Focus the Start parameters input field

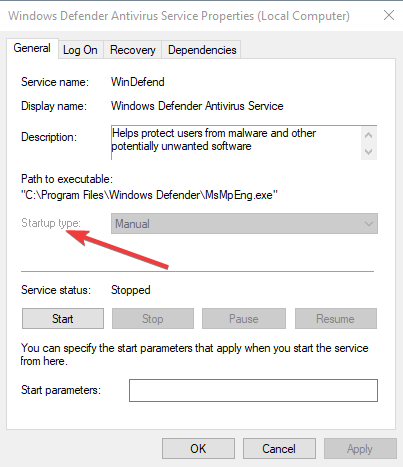253,390
